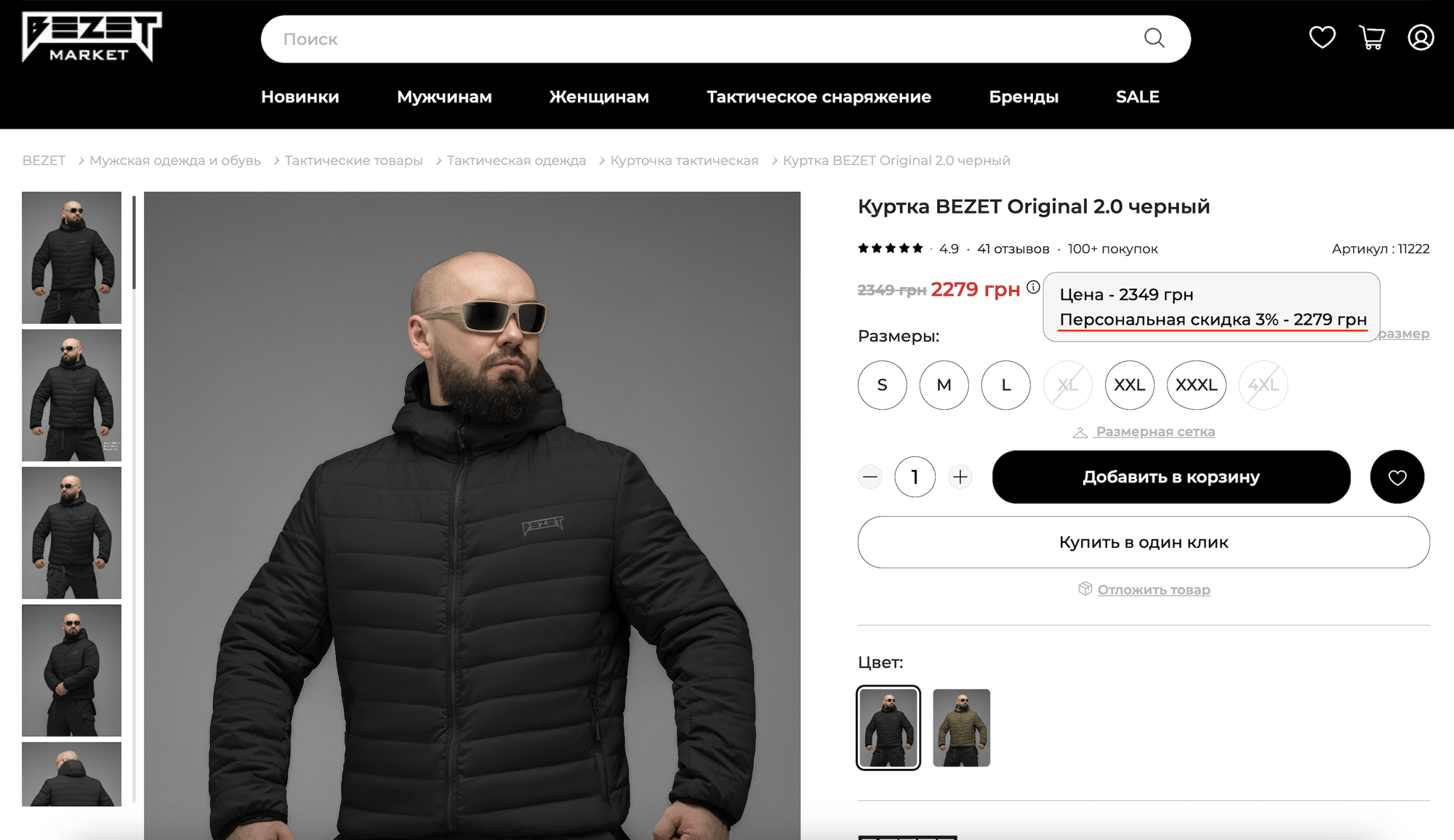Viewport: 1454px width, 840px height.
Task: Open the Мужчинам menu
Action: pyautogui.click(x=444, y=97)
